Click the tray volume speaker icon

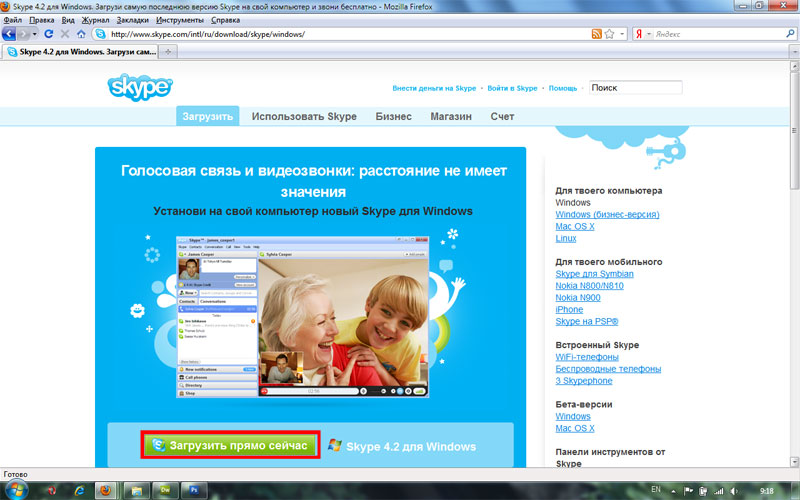734,491
